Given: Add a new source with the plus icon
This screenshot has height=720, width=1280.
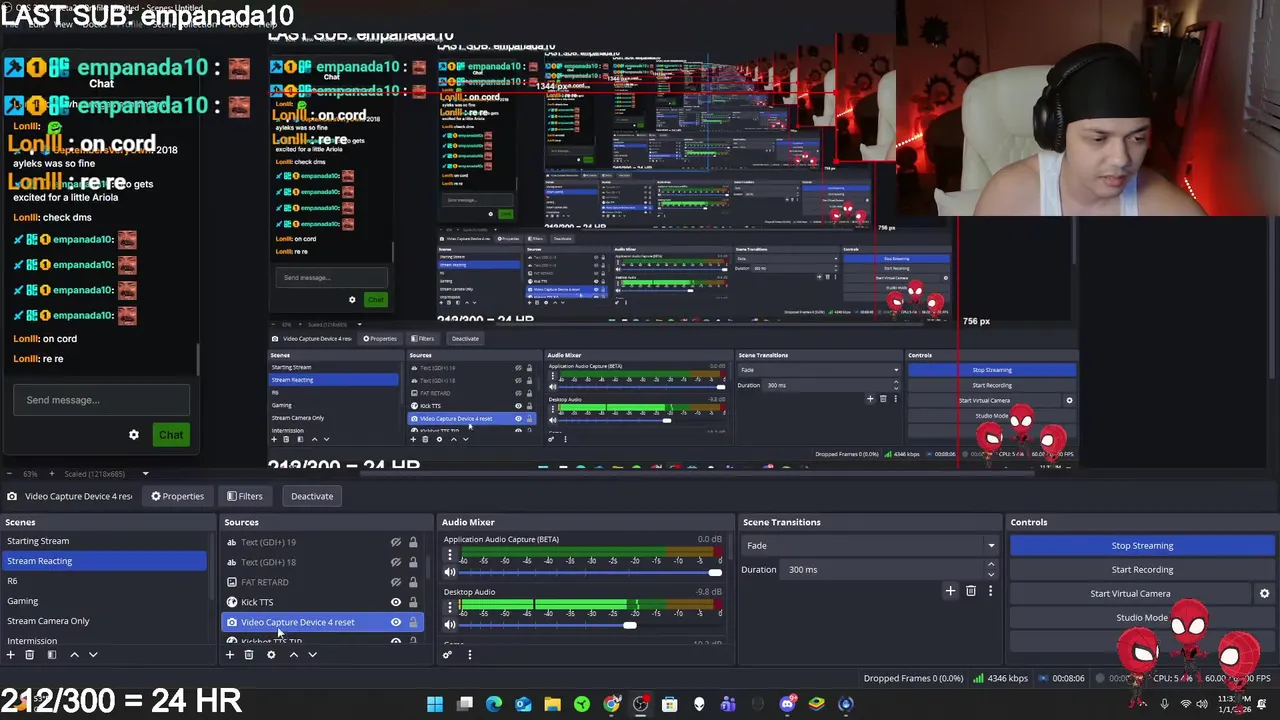Looking at the screenshot, I should click(x=229, y=655).
